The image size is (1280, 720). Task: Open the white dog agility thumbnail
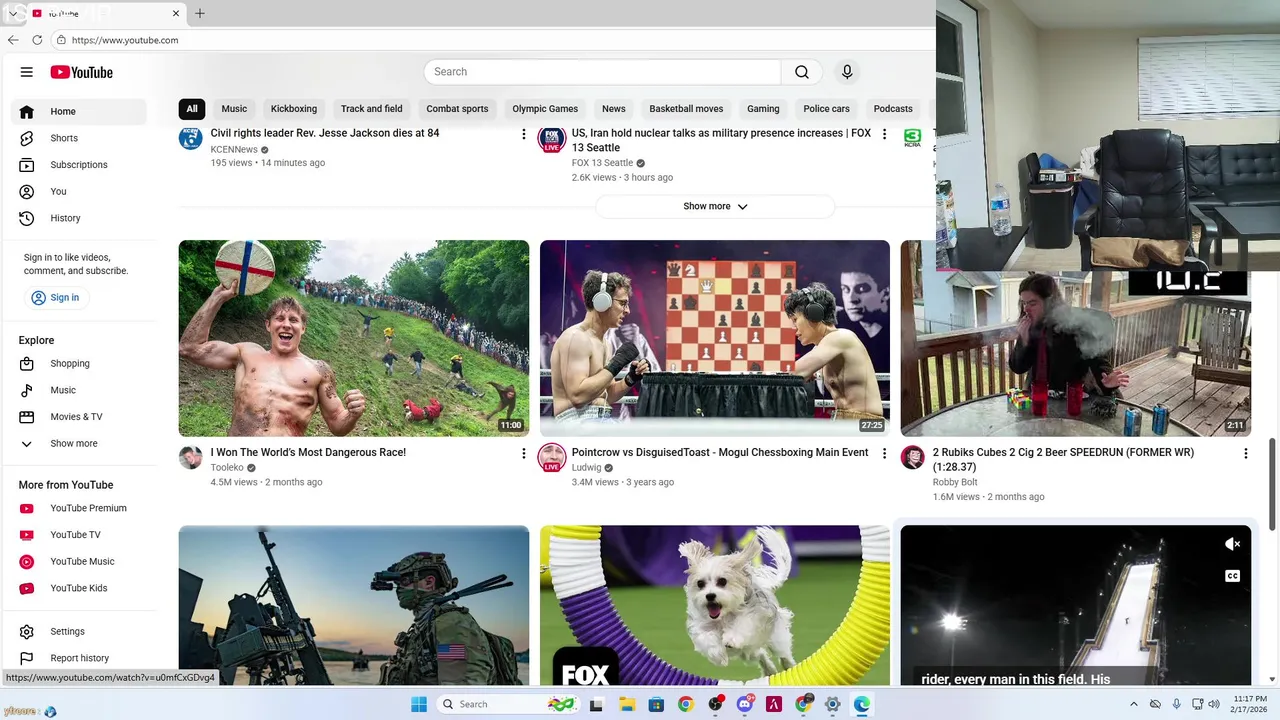tap(715, 605)
